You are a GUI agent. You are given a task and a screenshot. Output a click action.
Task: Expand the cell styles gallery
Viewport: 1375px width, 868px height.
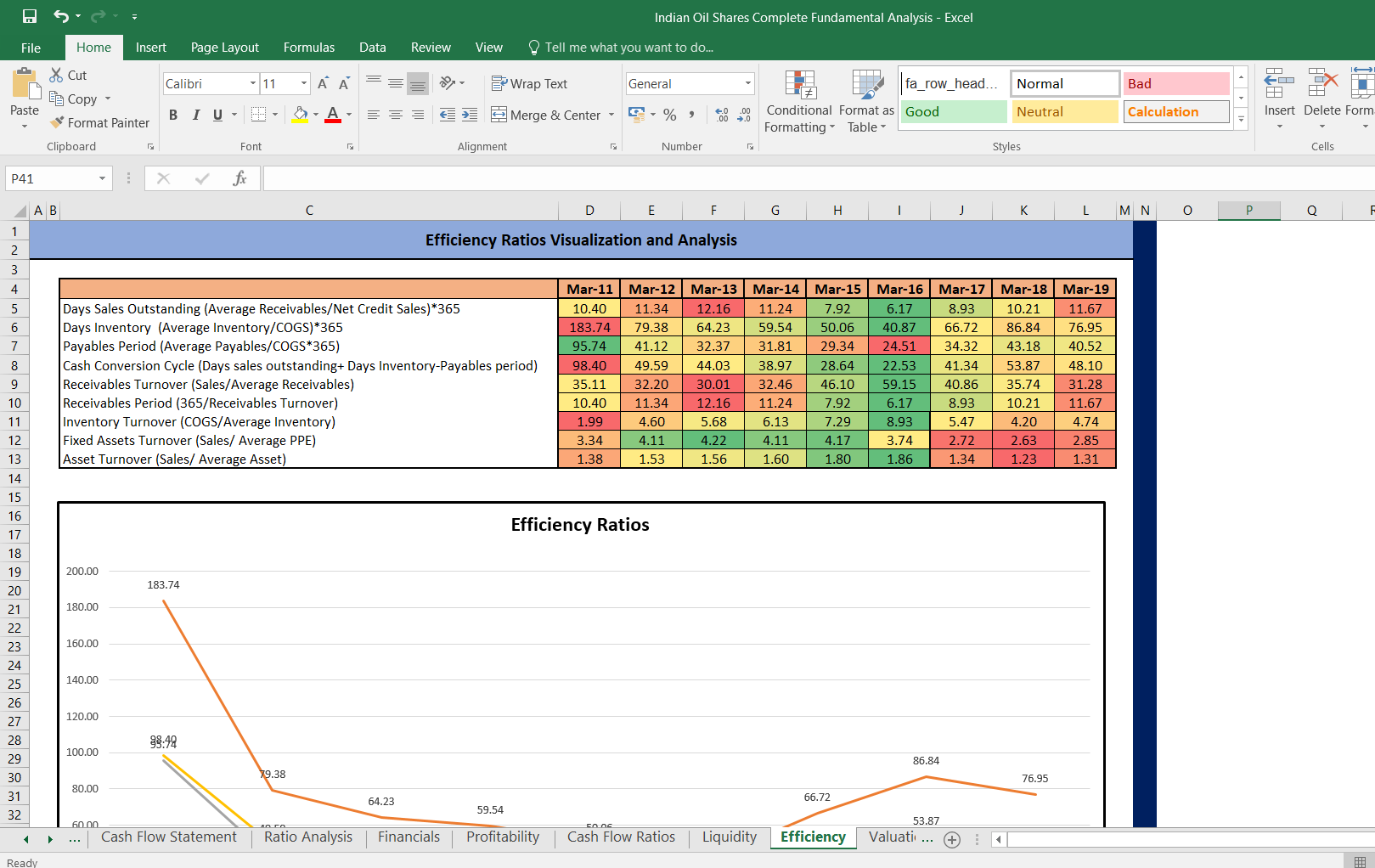tap(1241, 118)
